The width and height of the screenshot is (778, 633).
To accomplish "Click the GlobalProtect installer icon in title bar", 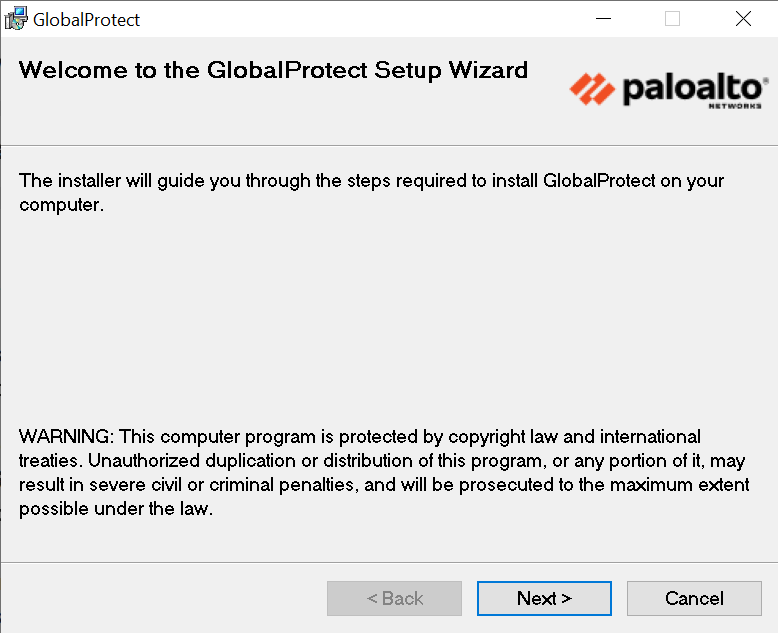I will [16, 19].
